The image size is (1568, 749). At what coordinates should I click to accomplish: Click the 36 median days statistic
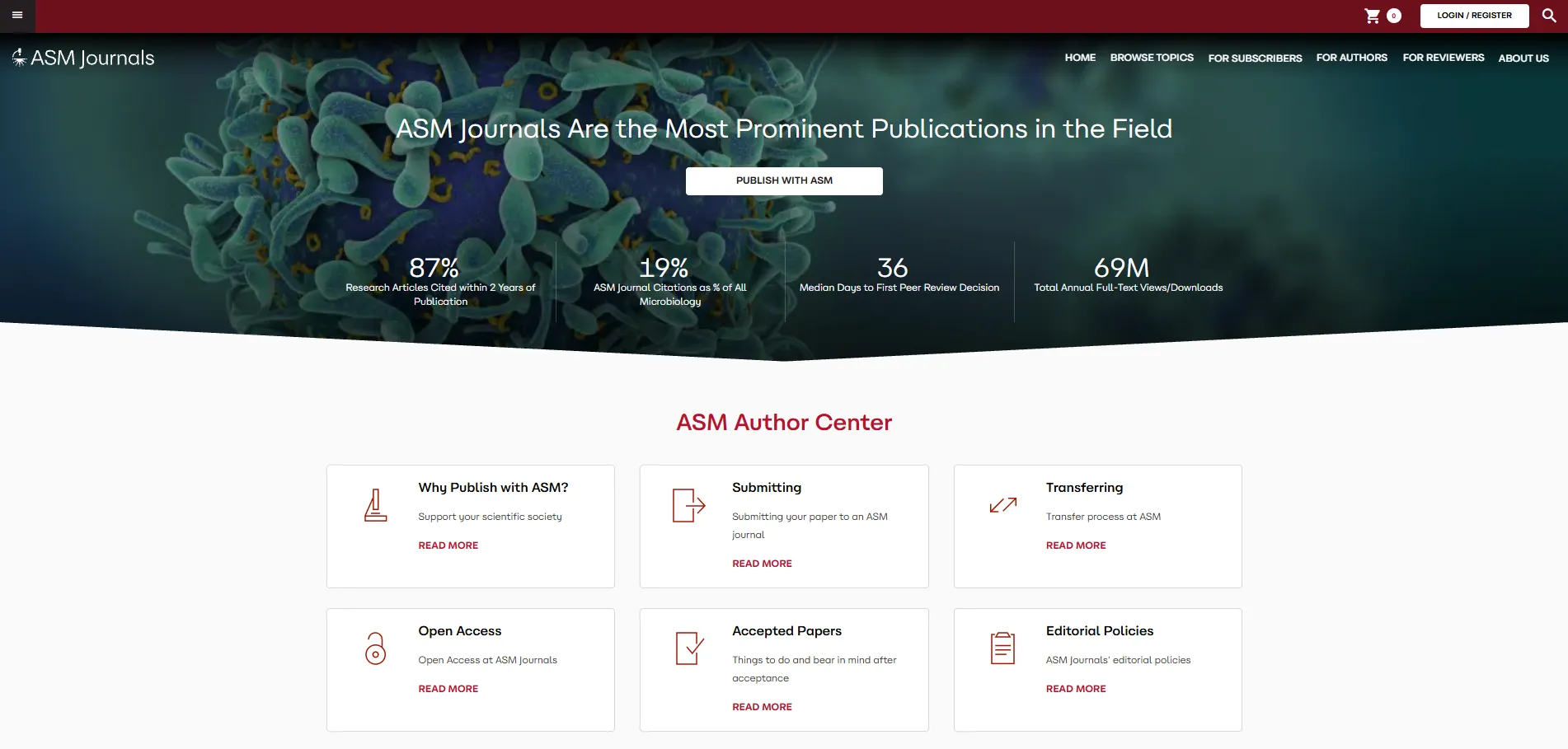(x=892, y=268)
